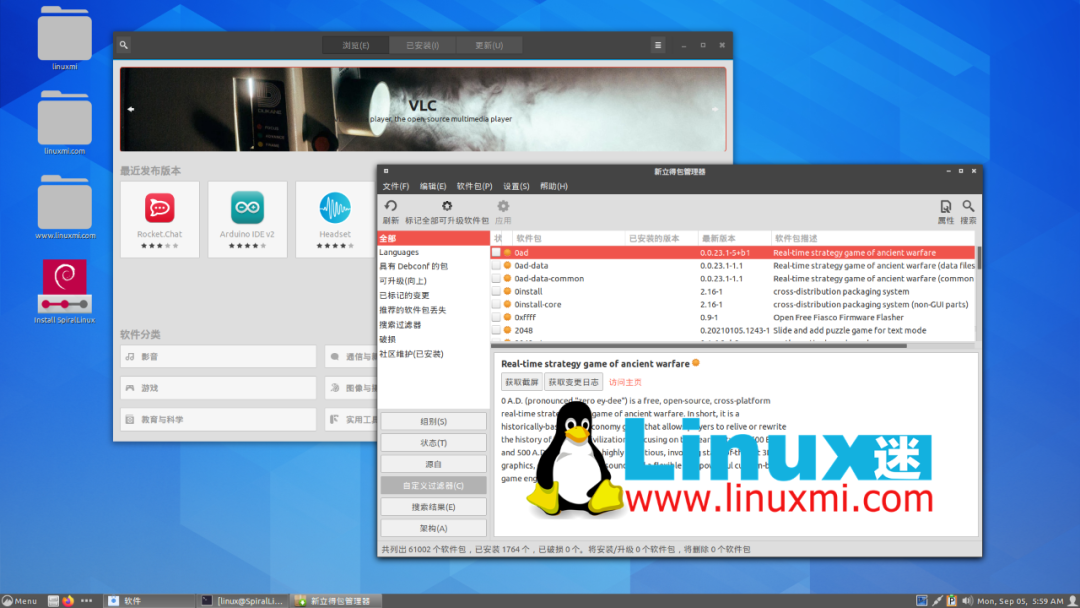Viewport: 1080px width, 608px height.
Task: Open the 文件(F) menu in Synaptic
Action: [395, 187]
